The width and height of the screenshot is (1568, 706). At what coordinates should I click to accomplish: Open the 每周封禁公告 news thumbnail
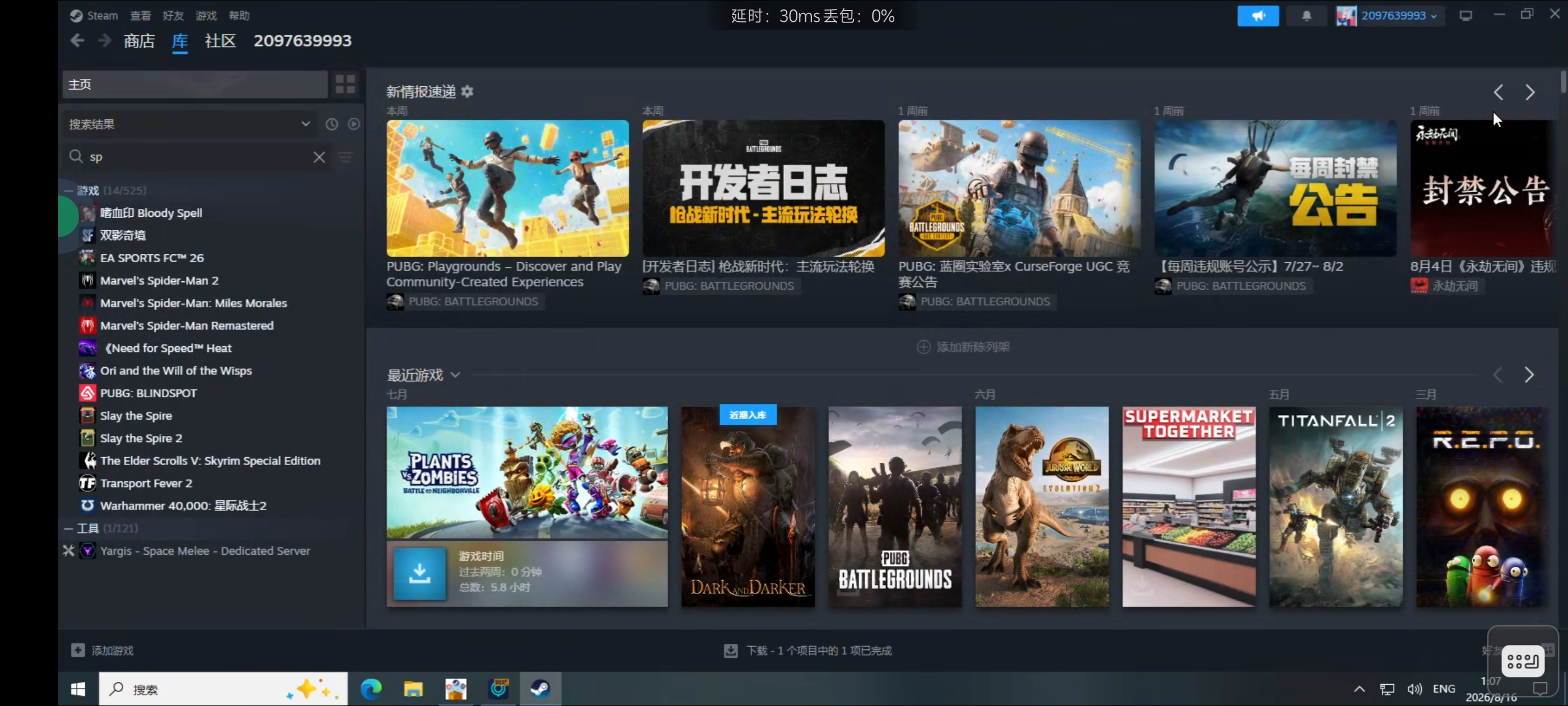click(x=1275, y=188)
